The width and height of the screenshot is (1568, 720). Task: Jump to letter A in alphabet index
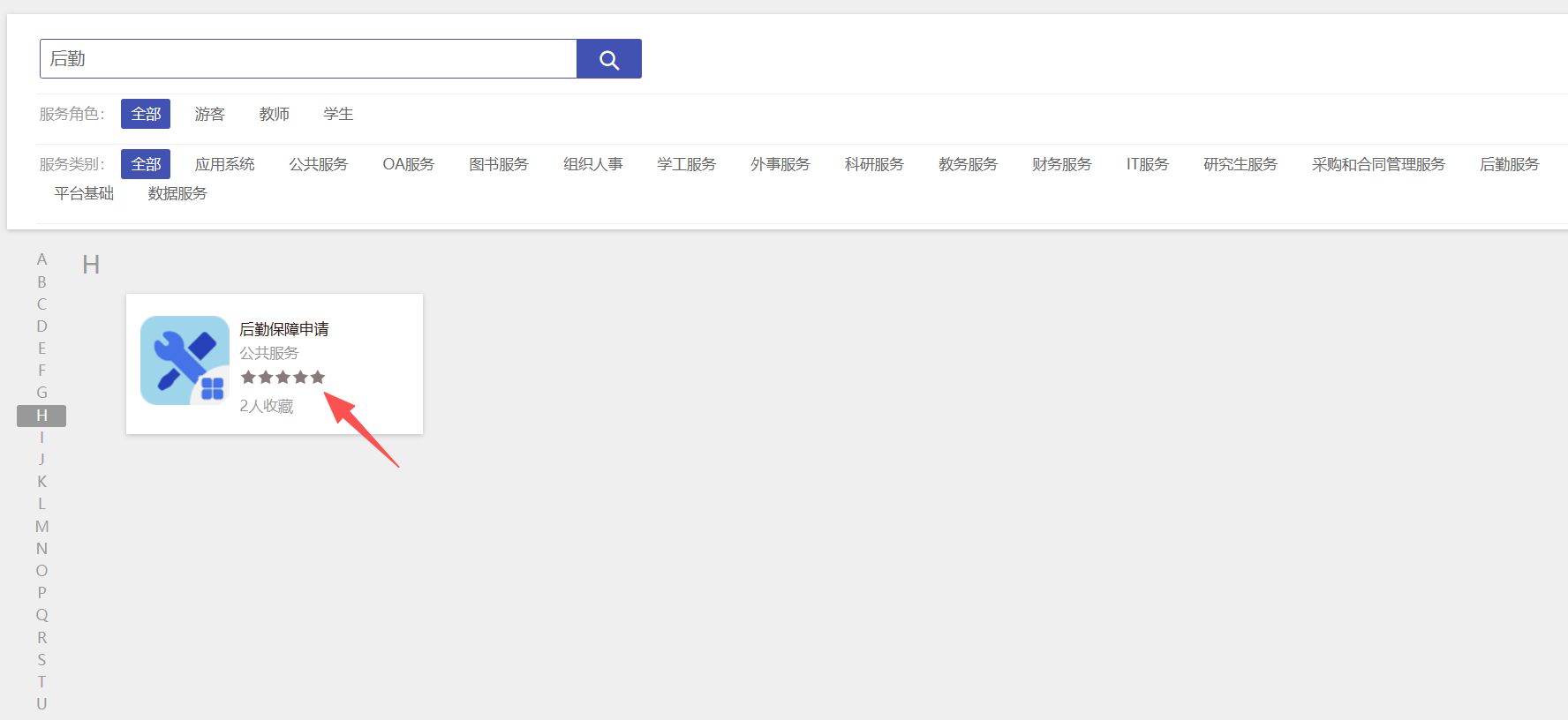pyautogui.click(x=41, y=259)
